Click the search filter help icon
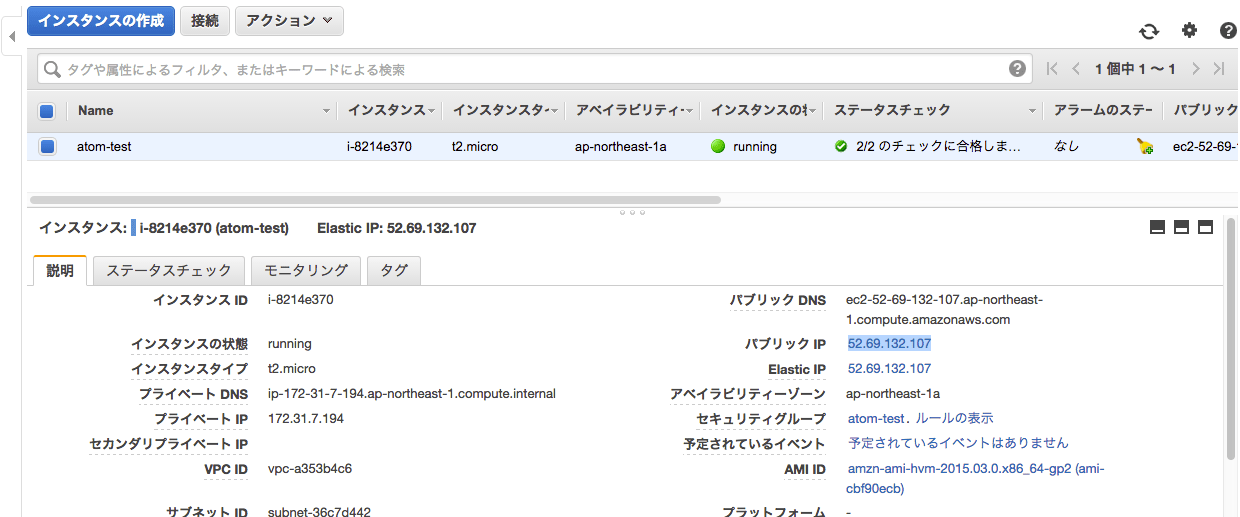The width and height of the screenshot is (1240, 517). (x=1017, y=69)
